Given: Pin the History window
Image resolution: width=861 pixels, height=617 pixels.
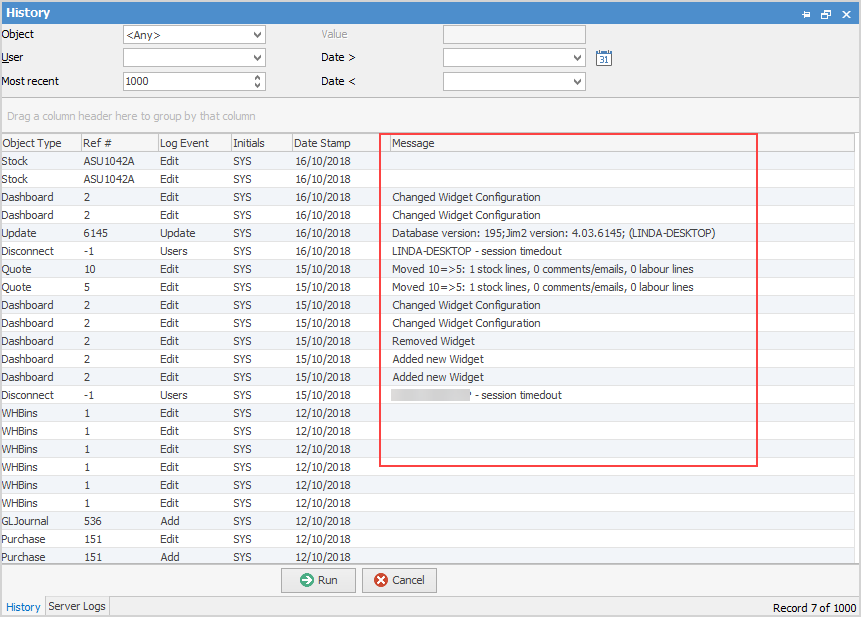Looking at the screenshot, I should point(807,14).
